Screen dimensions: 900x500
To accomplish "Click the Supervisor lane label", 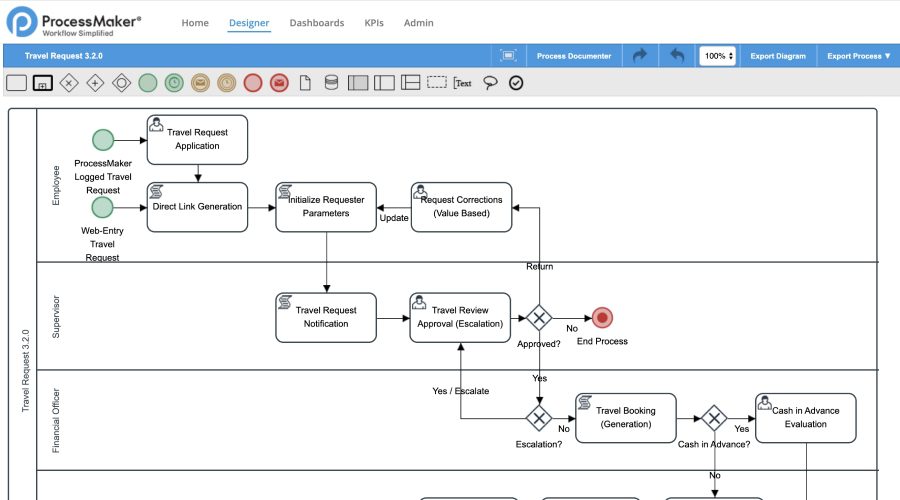I will point(56,317).
